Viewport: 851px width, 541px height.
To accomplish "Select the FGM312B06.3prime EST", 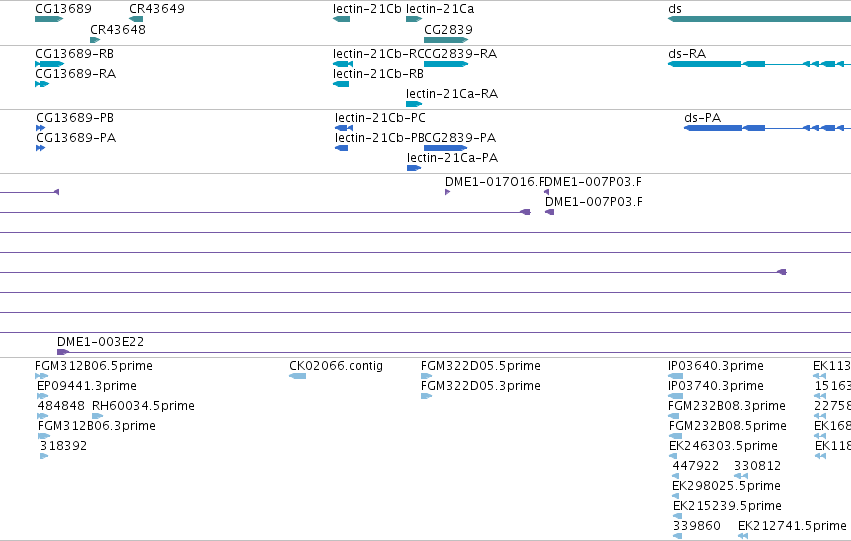I will (44, 436).
